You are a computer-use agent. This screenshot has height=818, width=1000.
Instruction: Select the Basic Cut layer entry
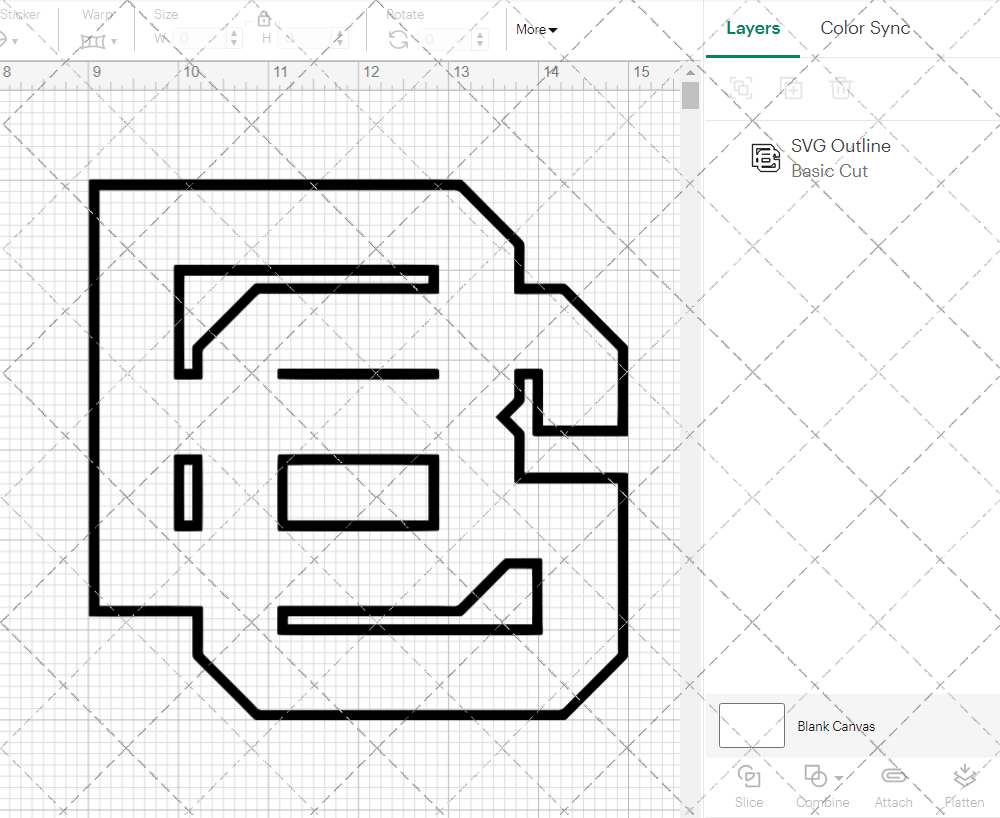[826, 171]
